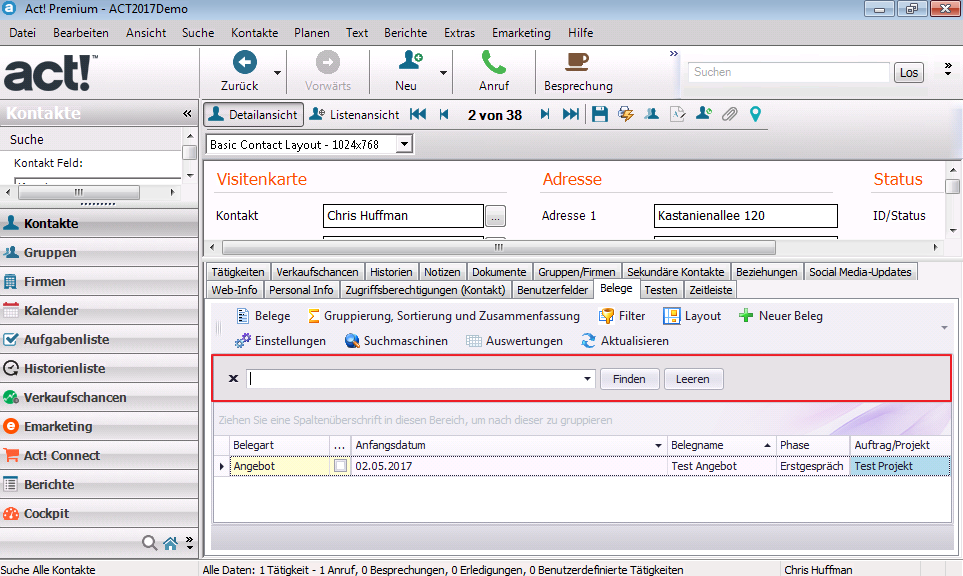This screenshot has width=963, height=576.
Task: Click the Vorwärts forward arrow icon
Action: point(327,62)
